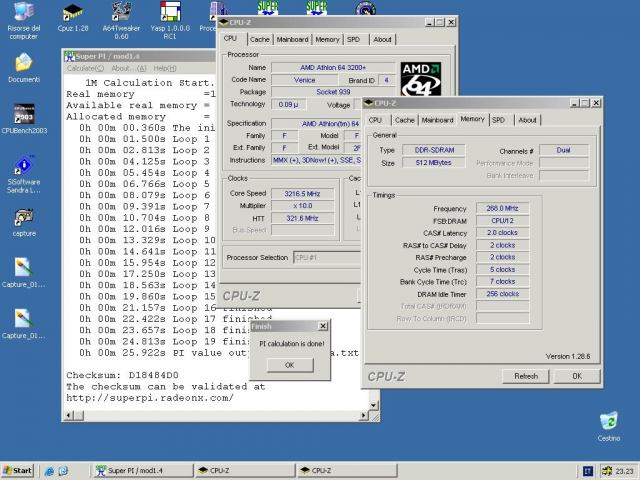The width and height of the screenshot is (640, 480).
Task: Open the Start menu
Action: tap(17, 471)
